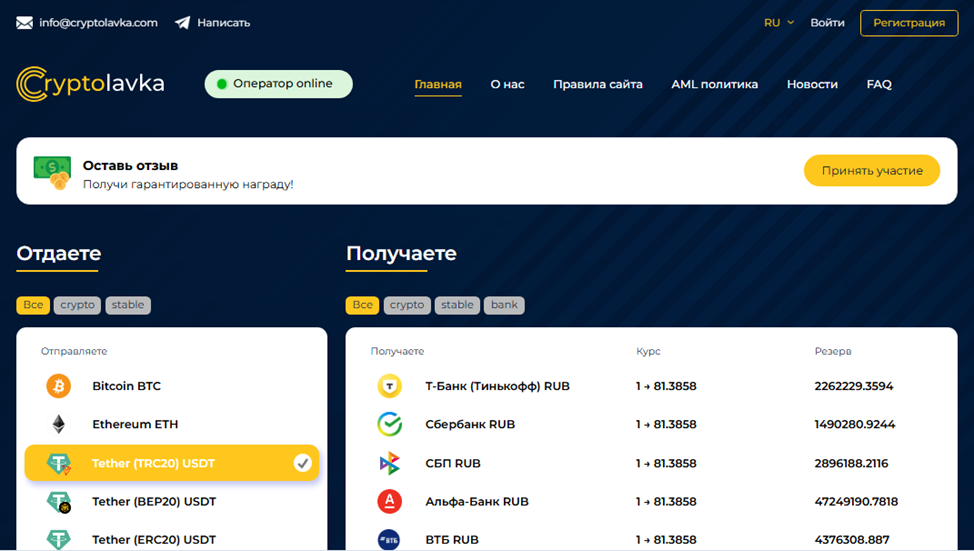Select Tether (TRC20) USDT row

click(171, 463)
